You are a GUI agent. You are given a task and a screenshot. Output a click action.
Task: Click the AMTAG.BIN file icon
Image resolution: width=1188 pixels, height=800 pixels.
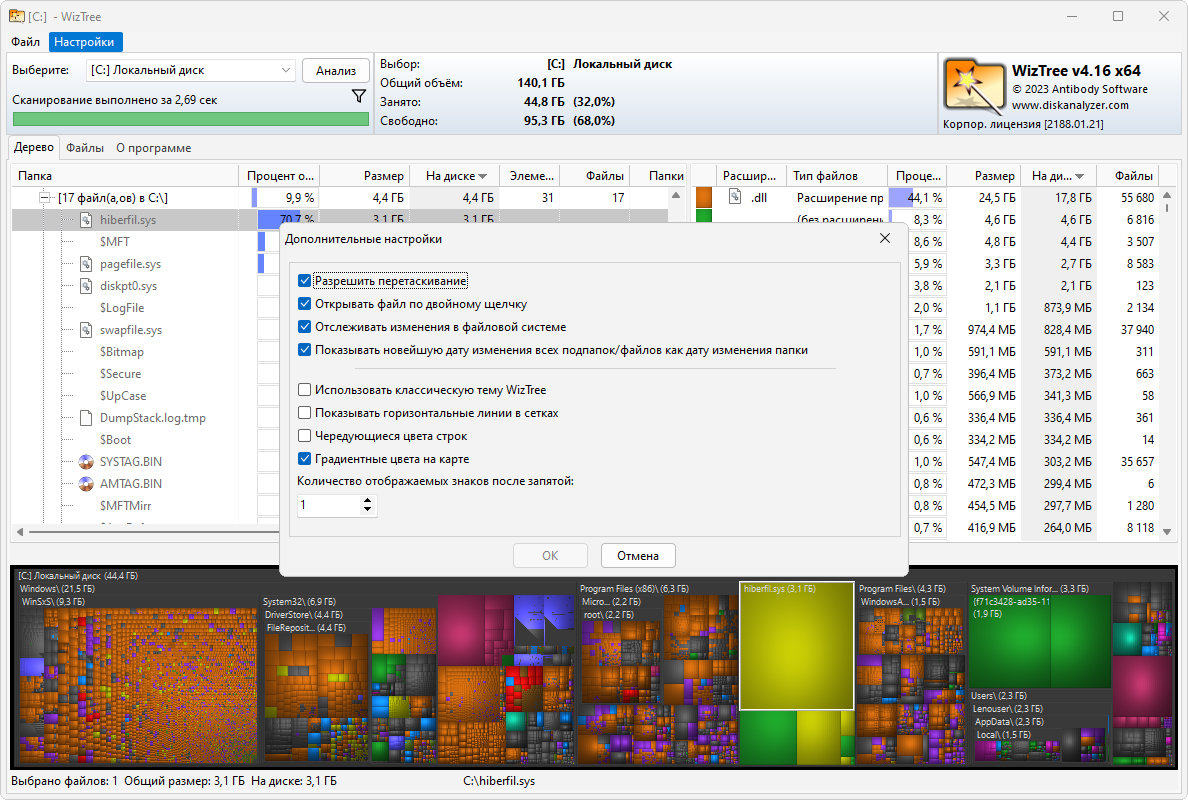(x=86, y=483)
